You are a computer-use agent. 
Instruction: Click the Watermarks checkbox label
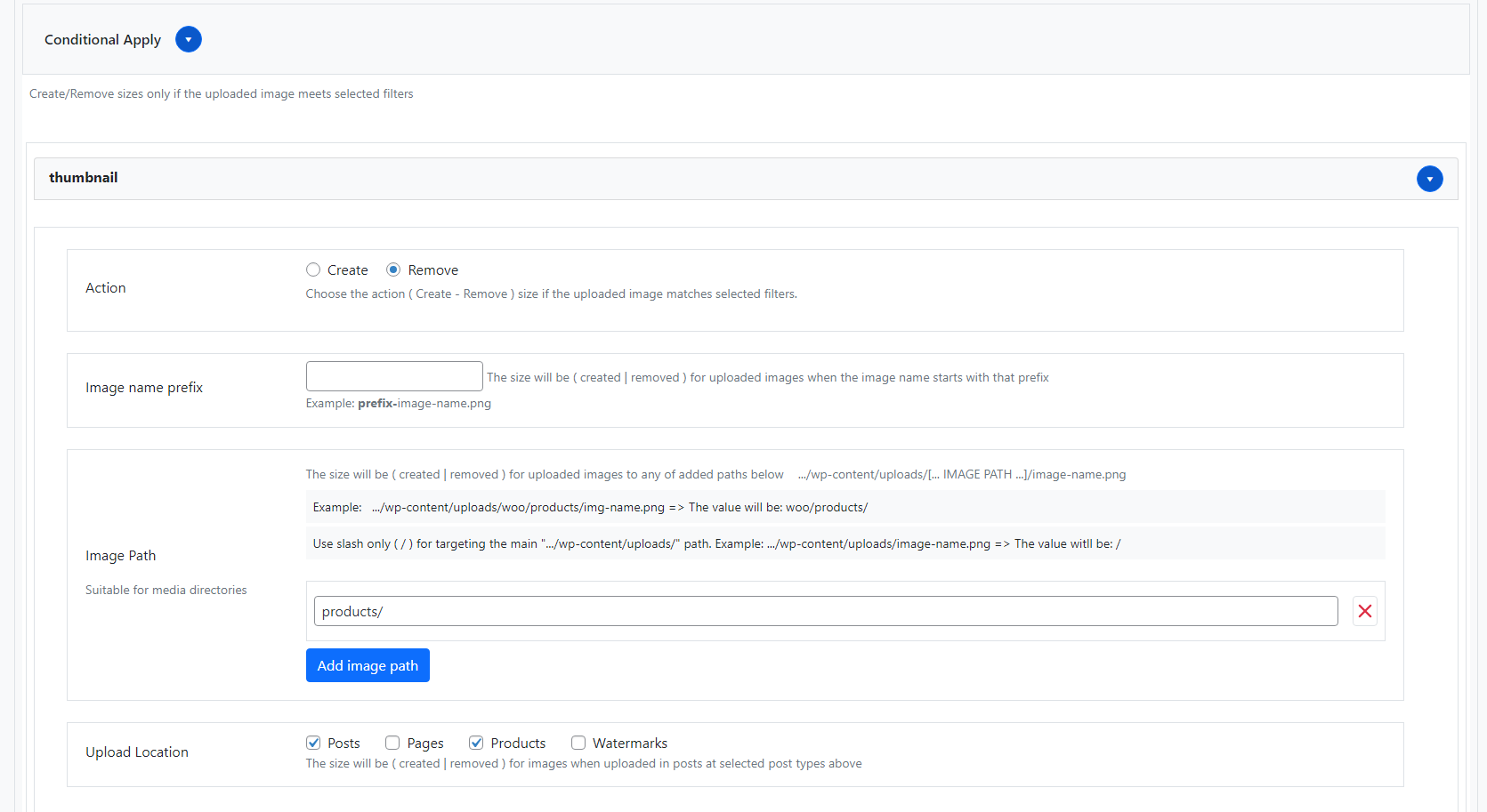pos(629,744)
